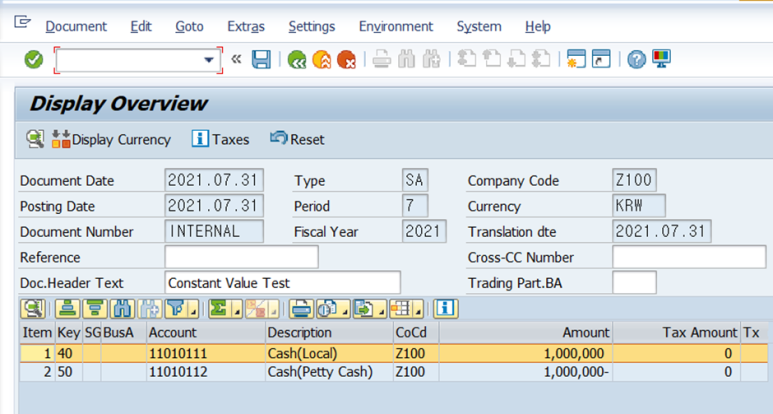Click the Trading Part.BA field

[x=634, y=282]
